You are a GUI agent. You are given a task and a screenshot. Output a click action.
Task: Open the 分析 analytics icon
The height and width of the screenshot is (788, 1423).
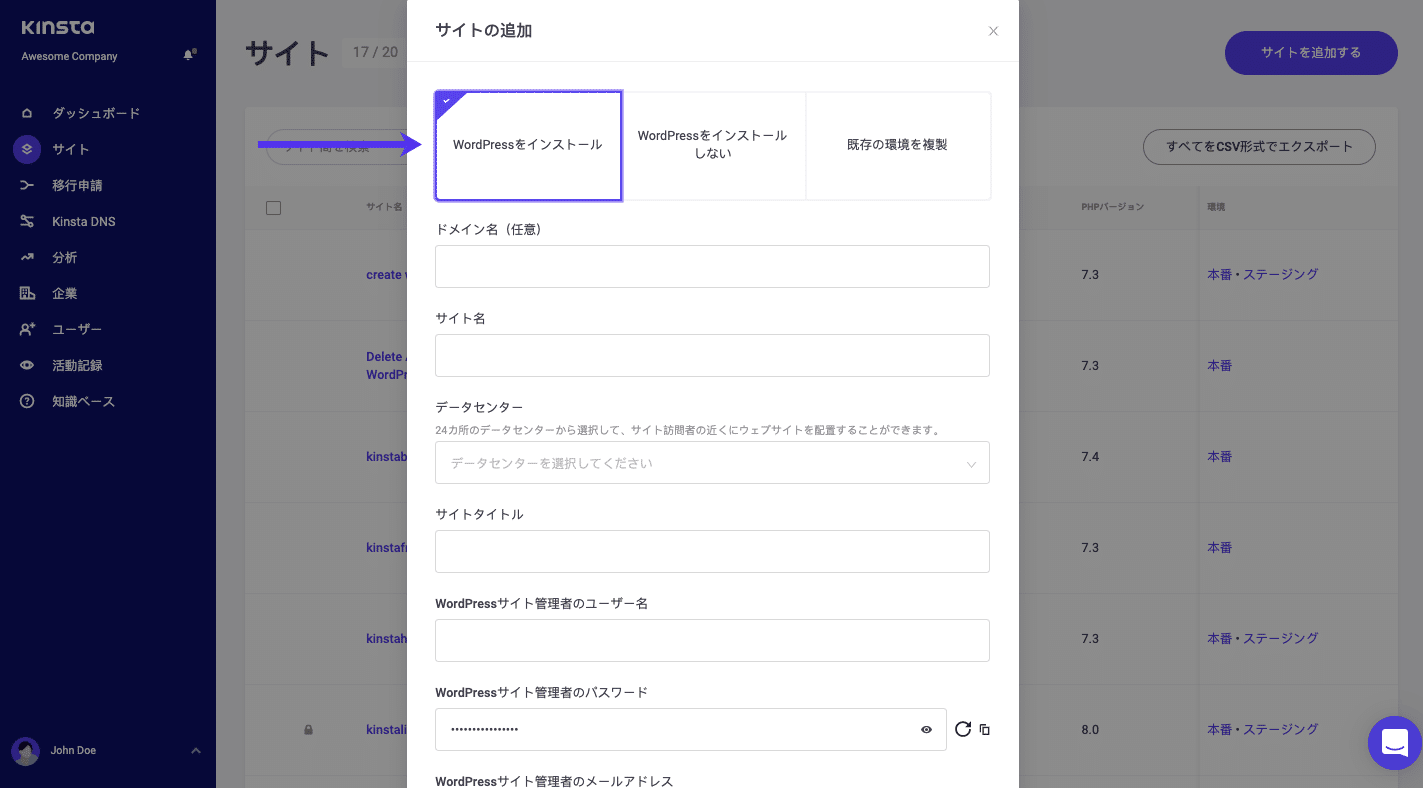pyautogui.click(x=27, y=256)
